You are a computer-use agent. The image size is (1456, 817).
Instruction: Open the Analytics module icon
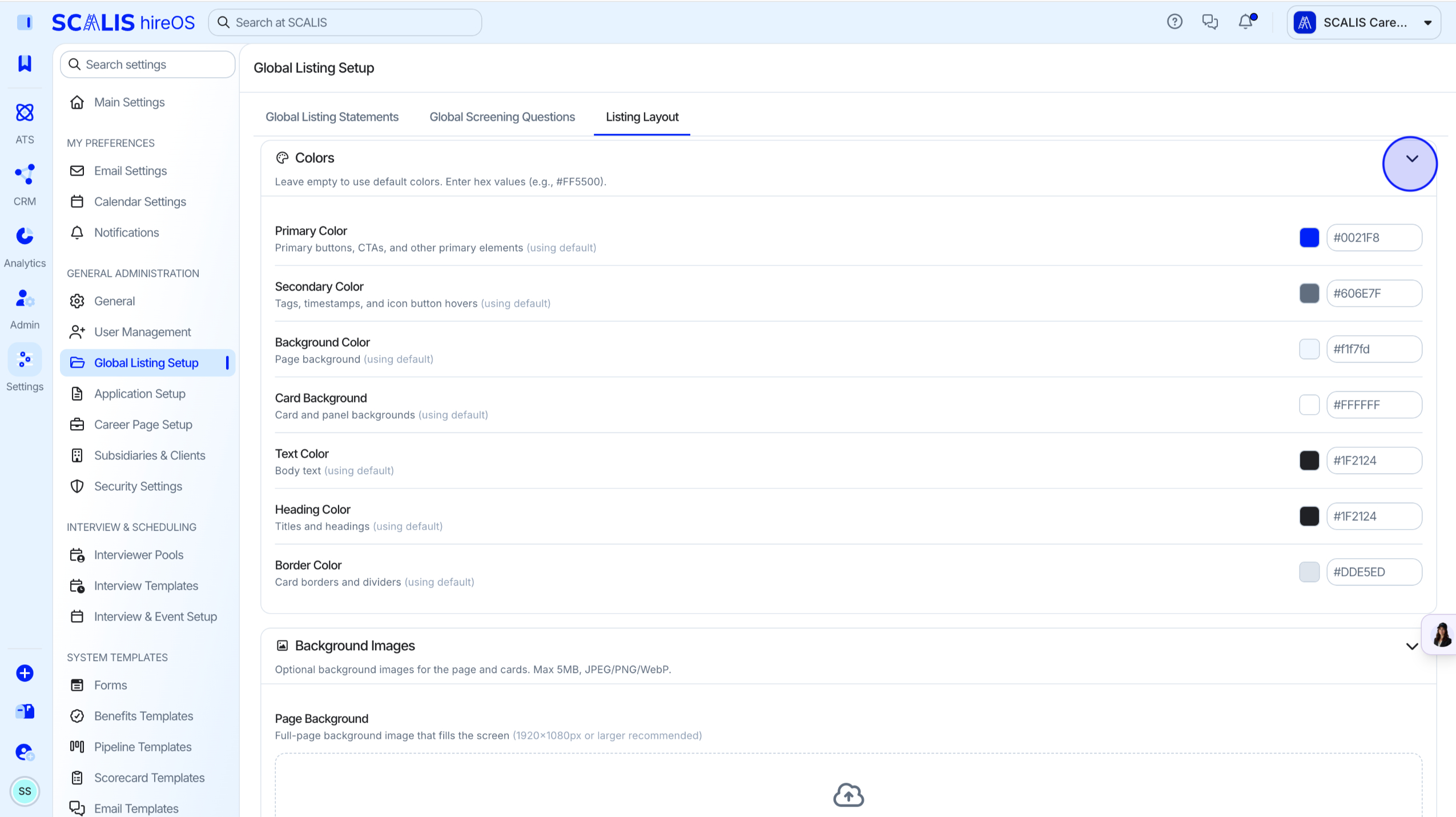click(x=25, y=236)
